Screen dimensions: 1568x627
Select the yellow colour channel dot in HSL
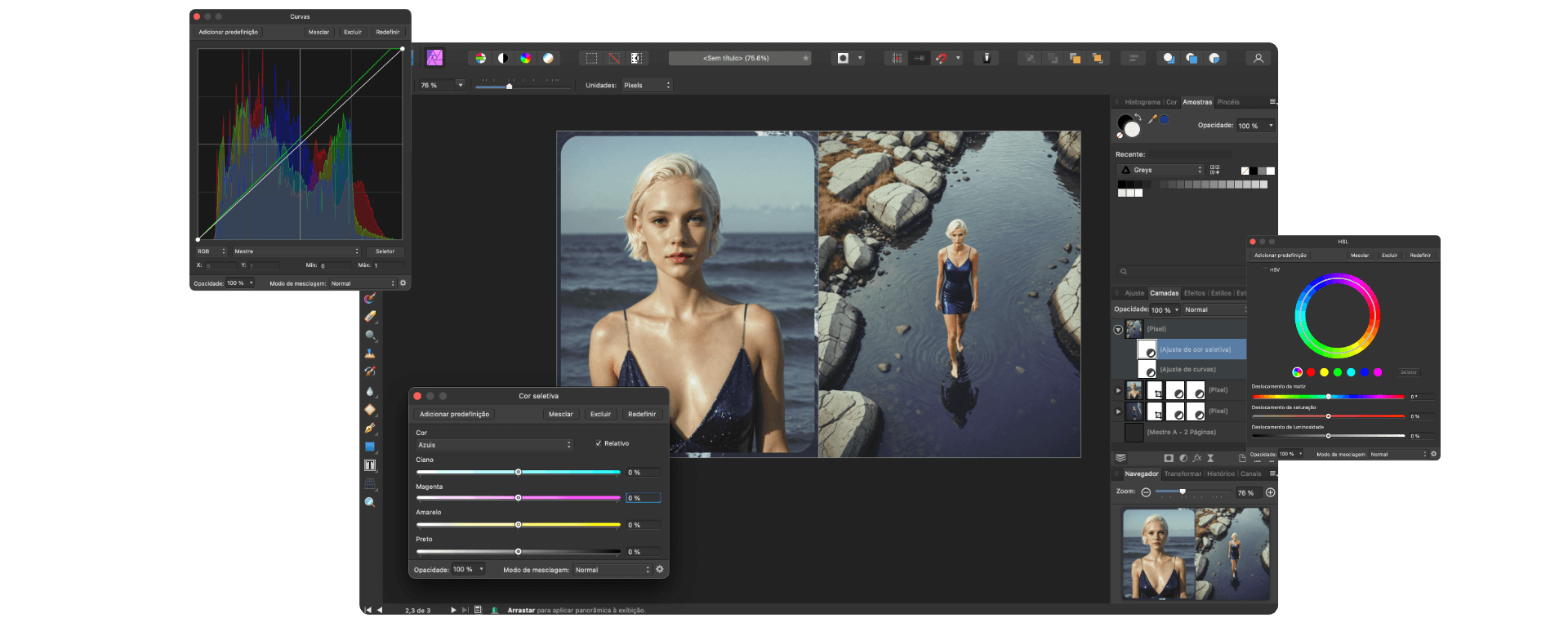(1324, 372)
